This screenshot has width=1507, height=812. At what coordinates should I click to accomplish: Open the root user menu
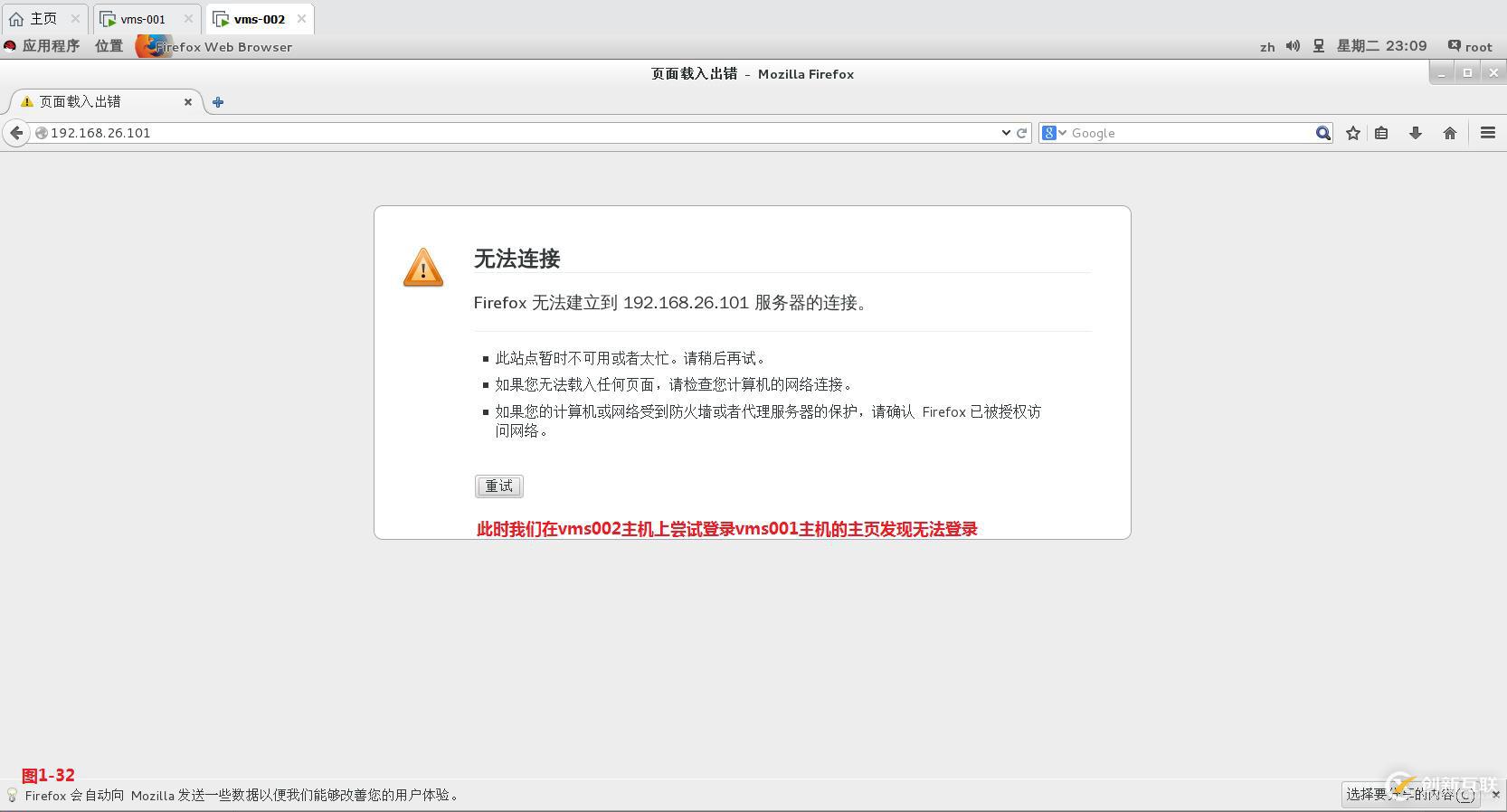click(1470, 46)
